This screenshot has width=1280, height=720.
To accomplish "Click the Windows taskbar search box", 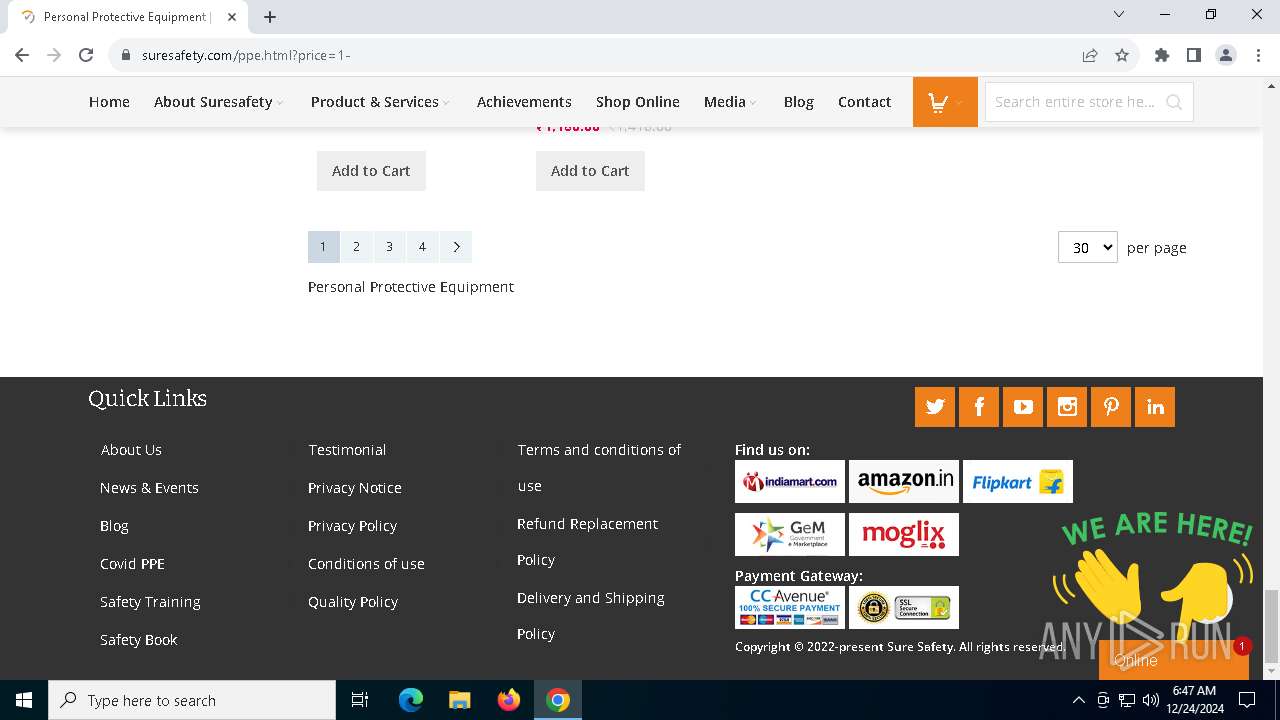I will coord(192,700).
